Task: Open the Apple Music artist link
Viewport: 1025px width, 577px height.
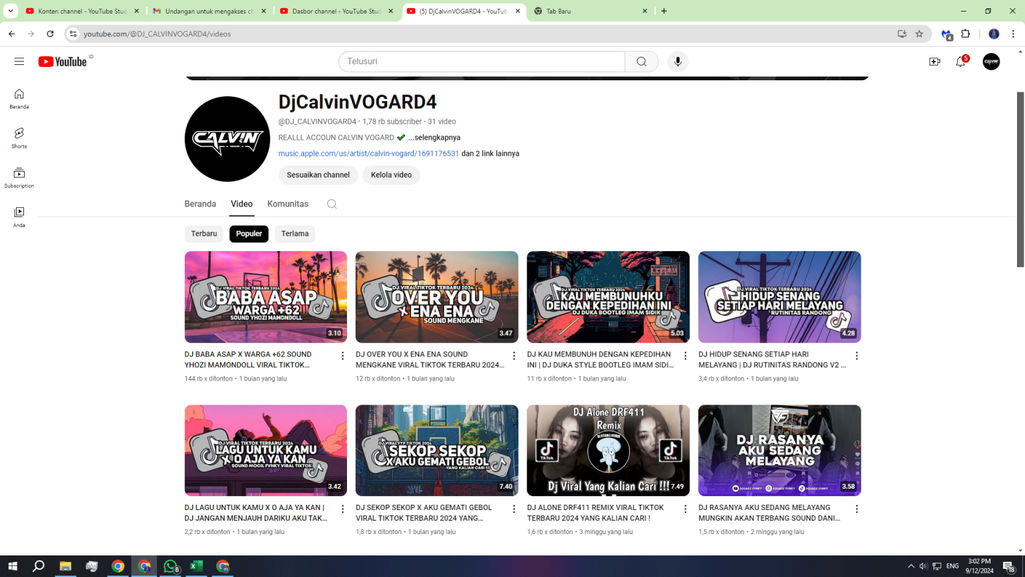Action: pyautogui.click(x=368, y=154)
